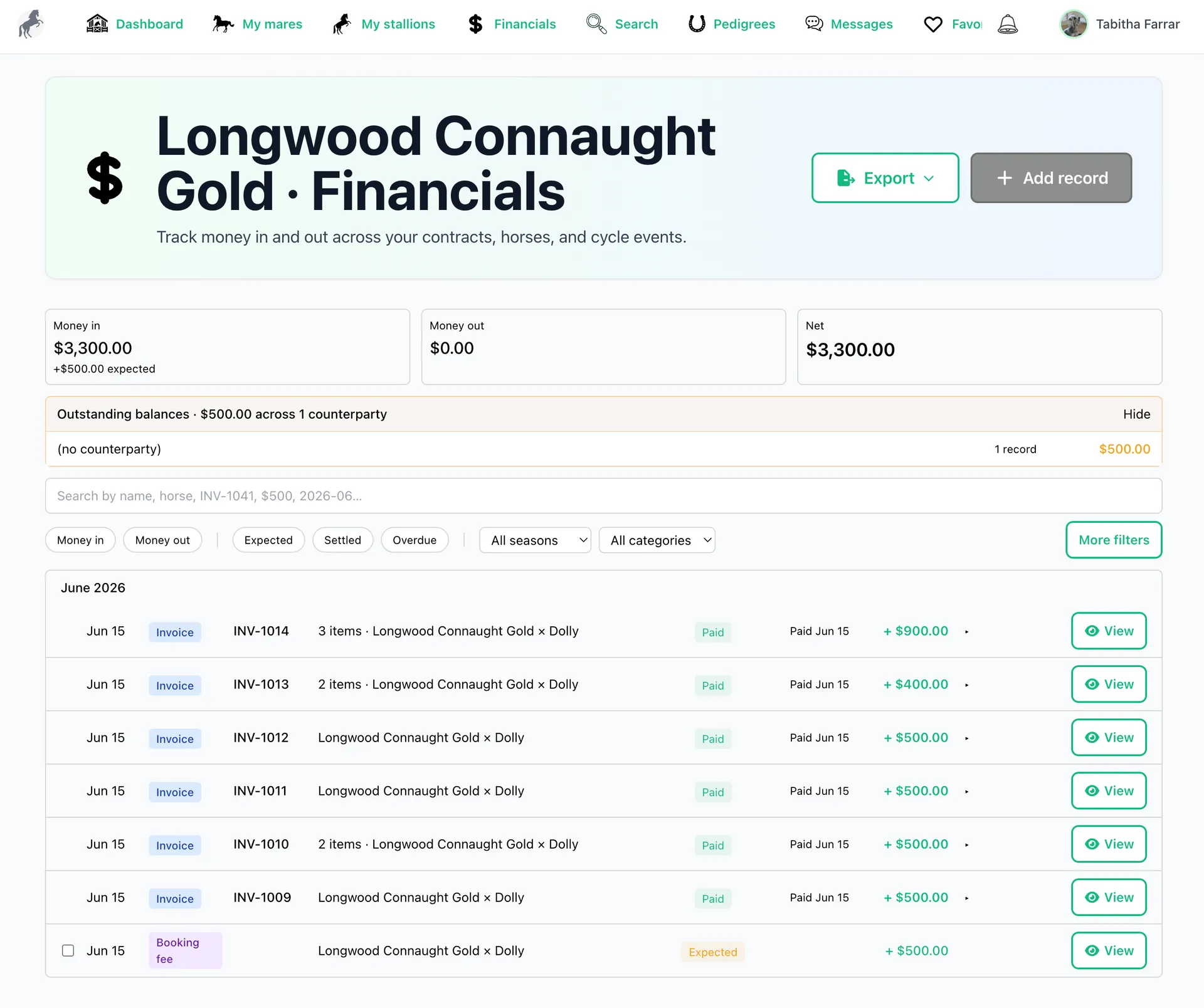This screenshot has width=1204, height=1008.
Task: Click the eye icon for INV-1014
Action: click(x=1092, y=631)
